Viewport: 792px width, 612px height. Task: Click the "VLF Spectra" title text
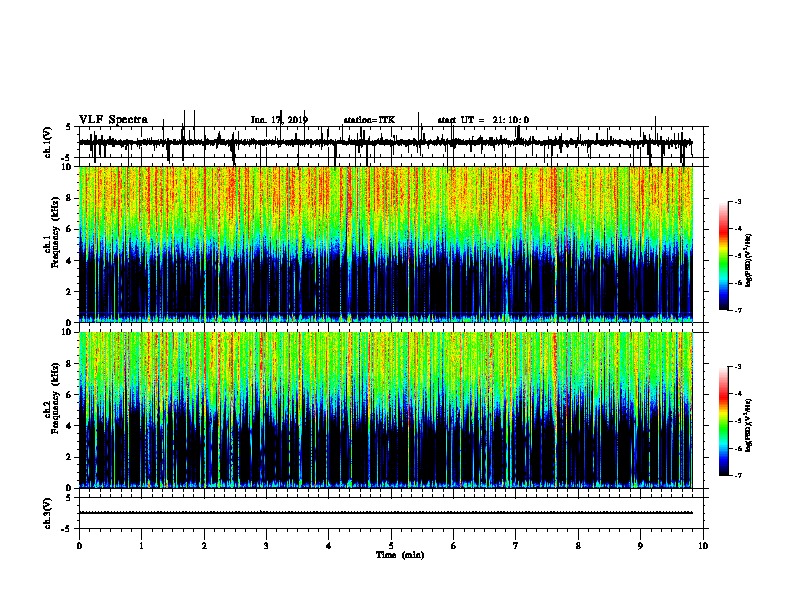[113, 120]
